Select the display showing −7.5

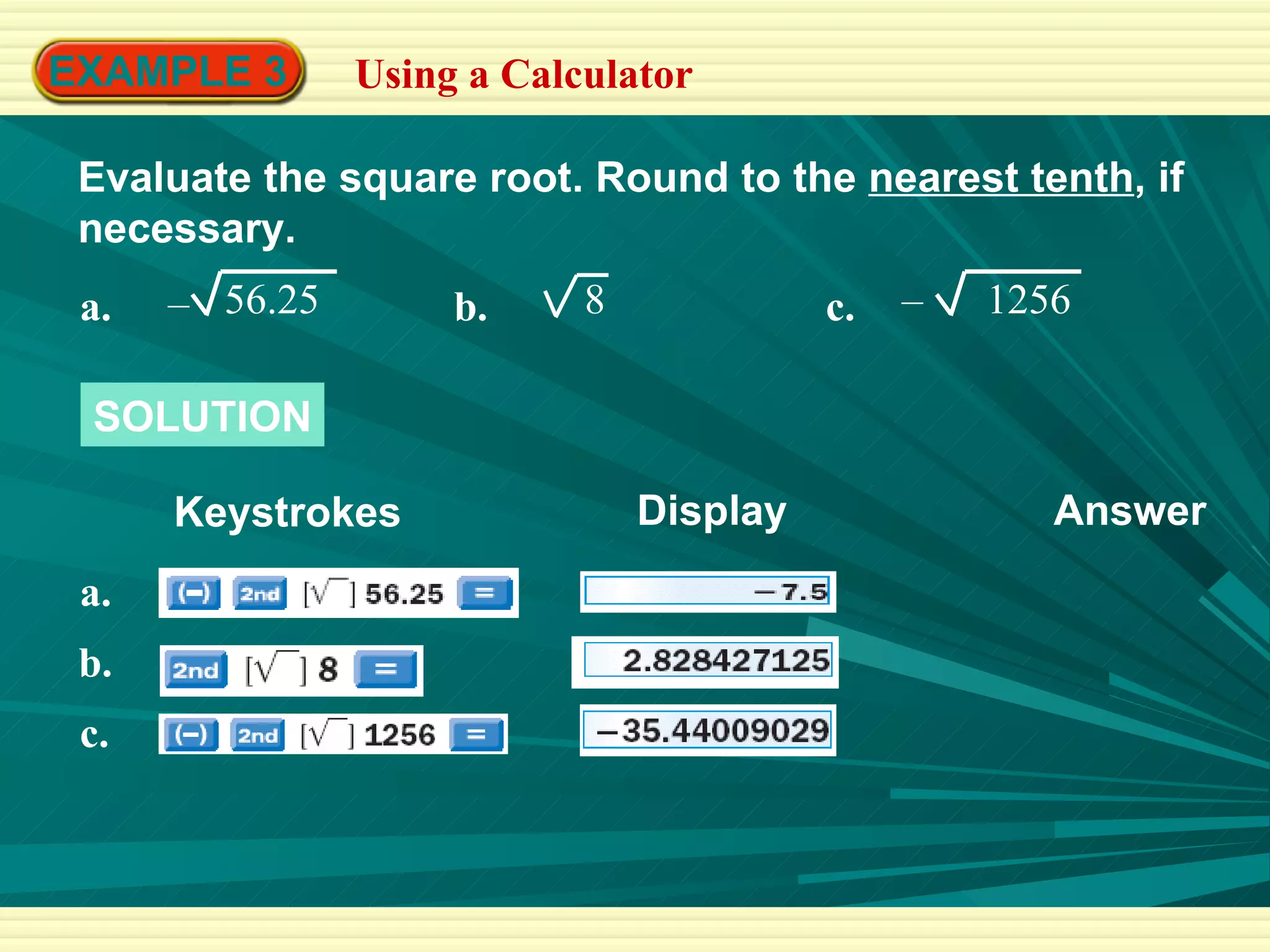[x=708, y=592]
